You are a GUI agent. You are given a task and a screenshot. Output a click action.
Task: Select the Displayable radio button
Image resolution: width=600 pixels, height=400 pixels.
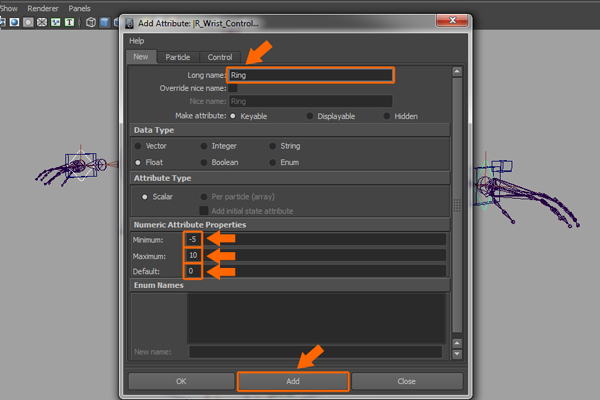click(x=310, y=116)
